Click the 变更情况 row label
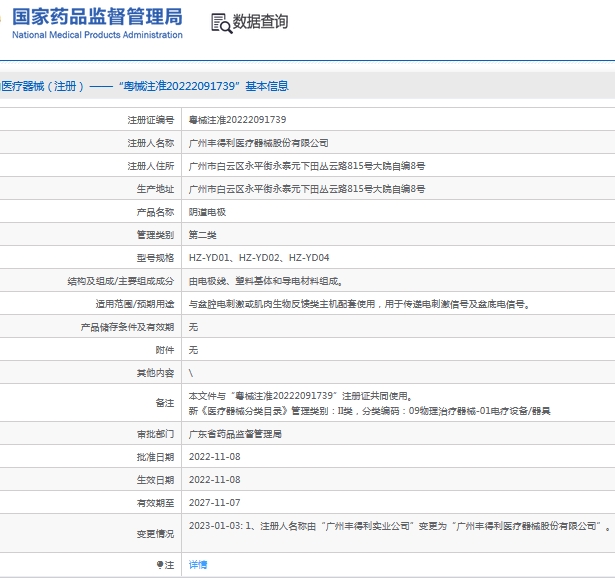Viewport: 615px width, 582px height. pyautogui.click(x=155, y=534)
